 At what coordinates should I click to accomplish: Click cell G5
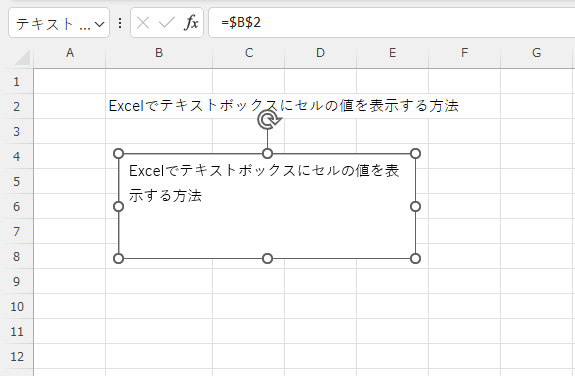(536, 182)
